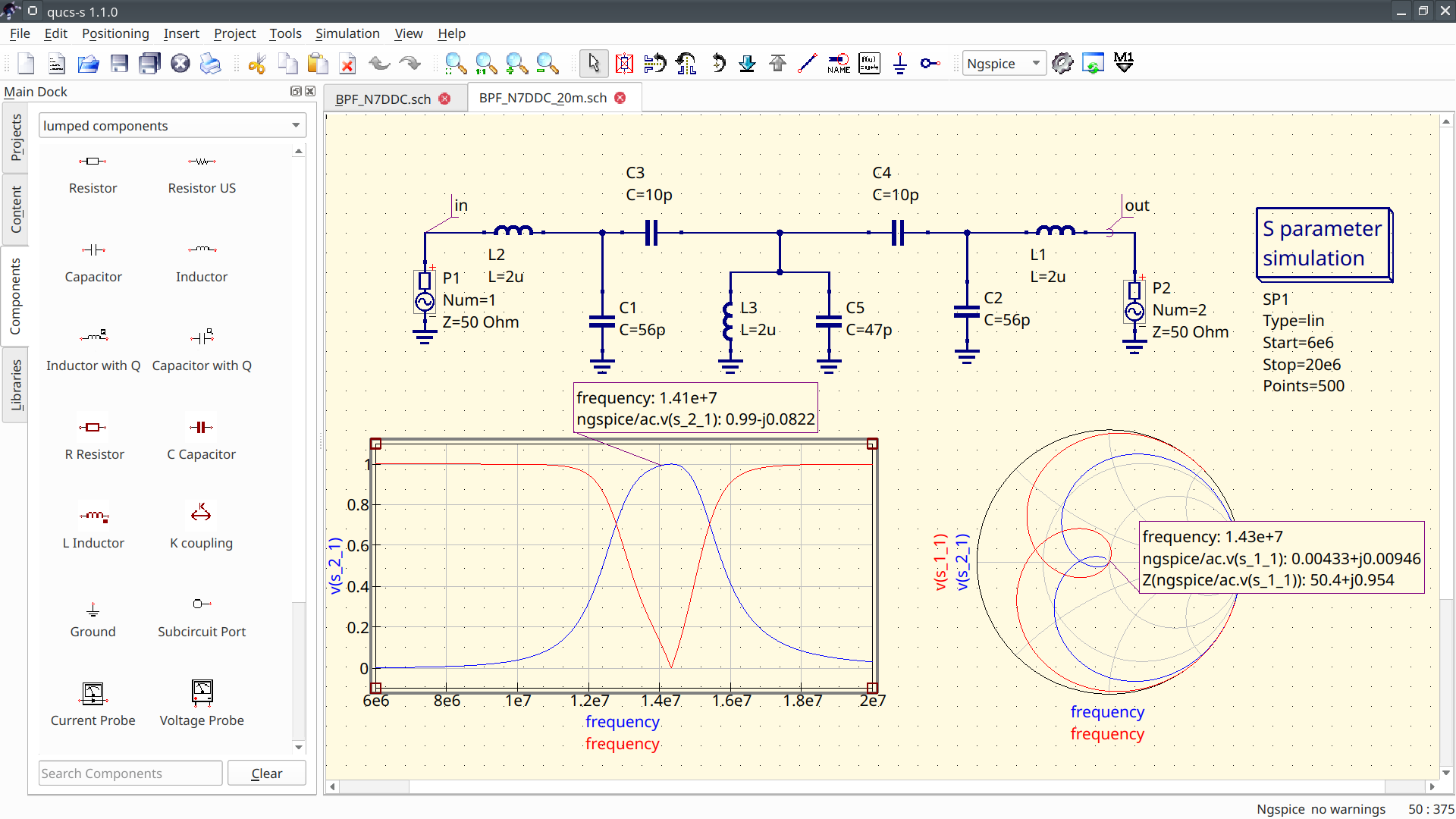Create a new schematic document
The image size is (1456, 819).
coord(27,64)
